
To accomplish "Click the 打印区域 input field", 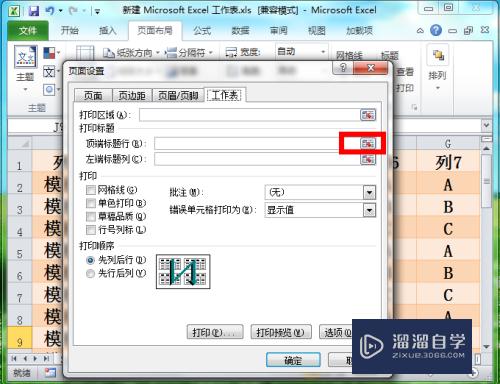I will click(x=249, y=115).
